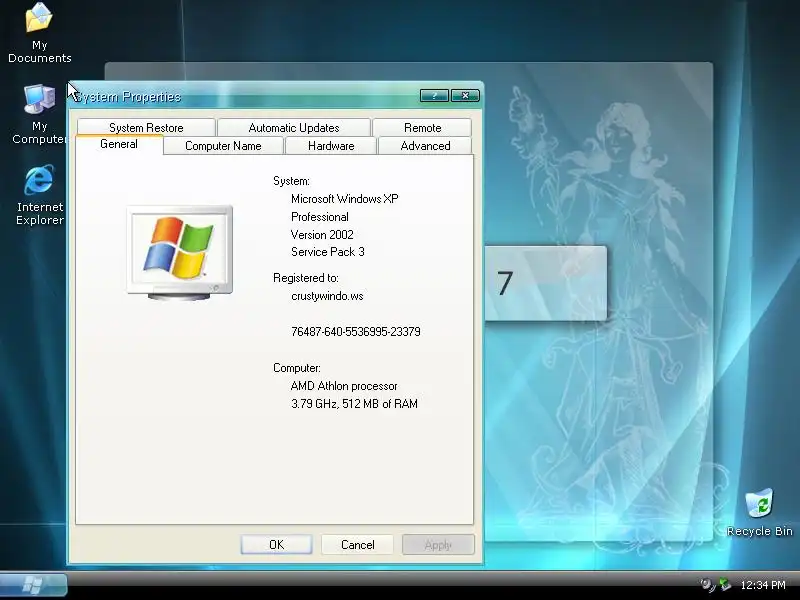Open the Hardware tab

click(x=331, y=146)
